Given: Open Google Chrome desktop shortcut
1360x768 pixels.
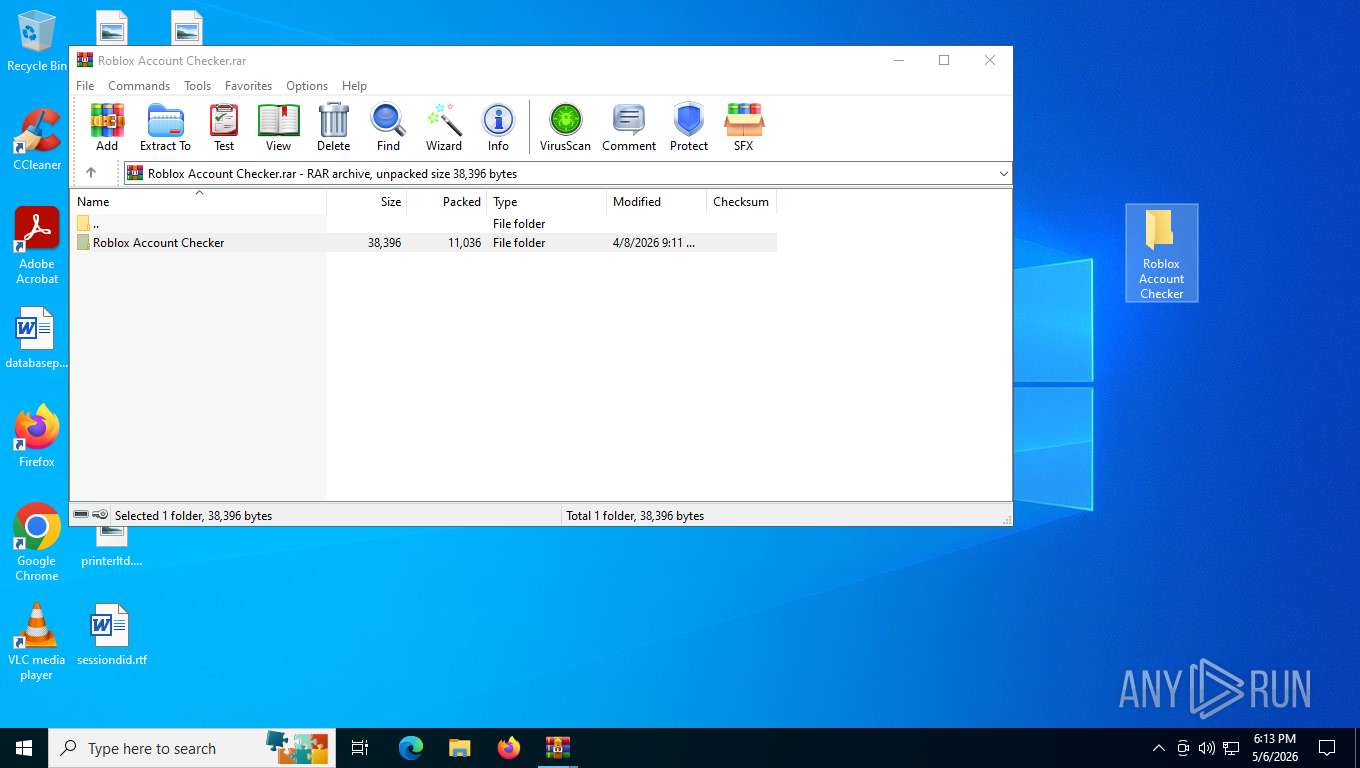Looking at the screenshot, I should [37, 542].
